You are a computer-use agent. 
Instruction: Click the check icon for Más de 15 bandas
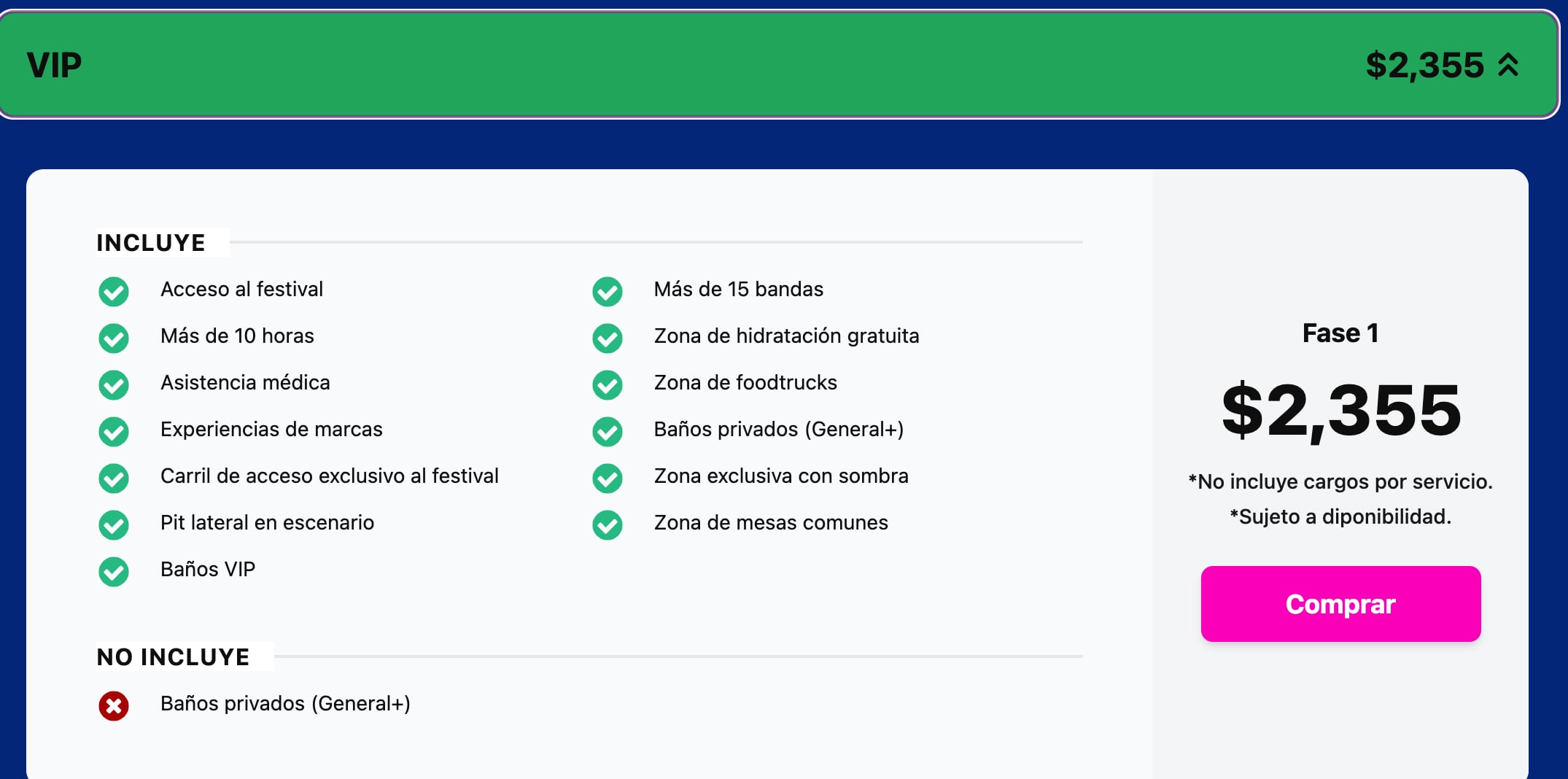coord(608,292)
